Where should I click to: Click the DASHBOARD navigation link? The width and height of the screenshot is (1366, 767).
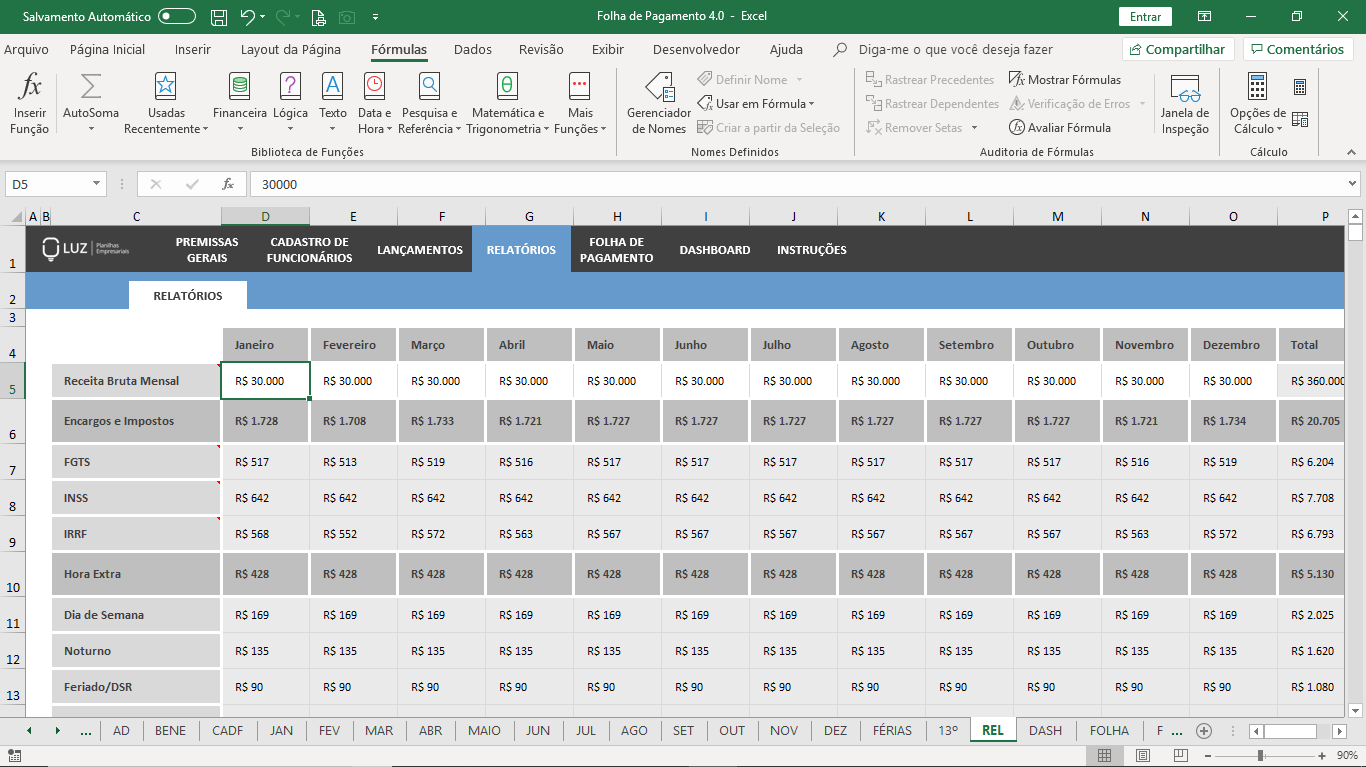(714, 250)
